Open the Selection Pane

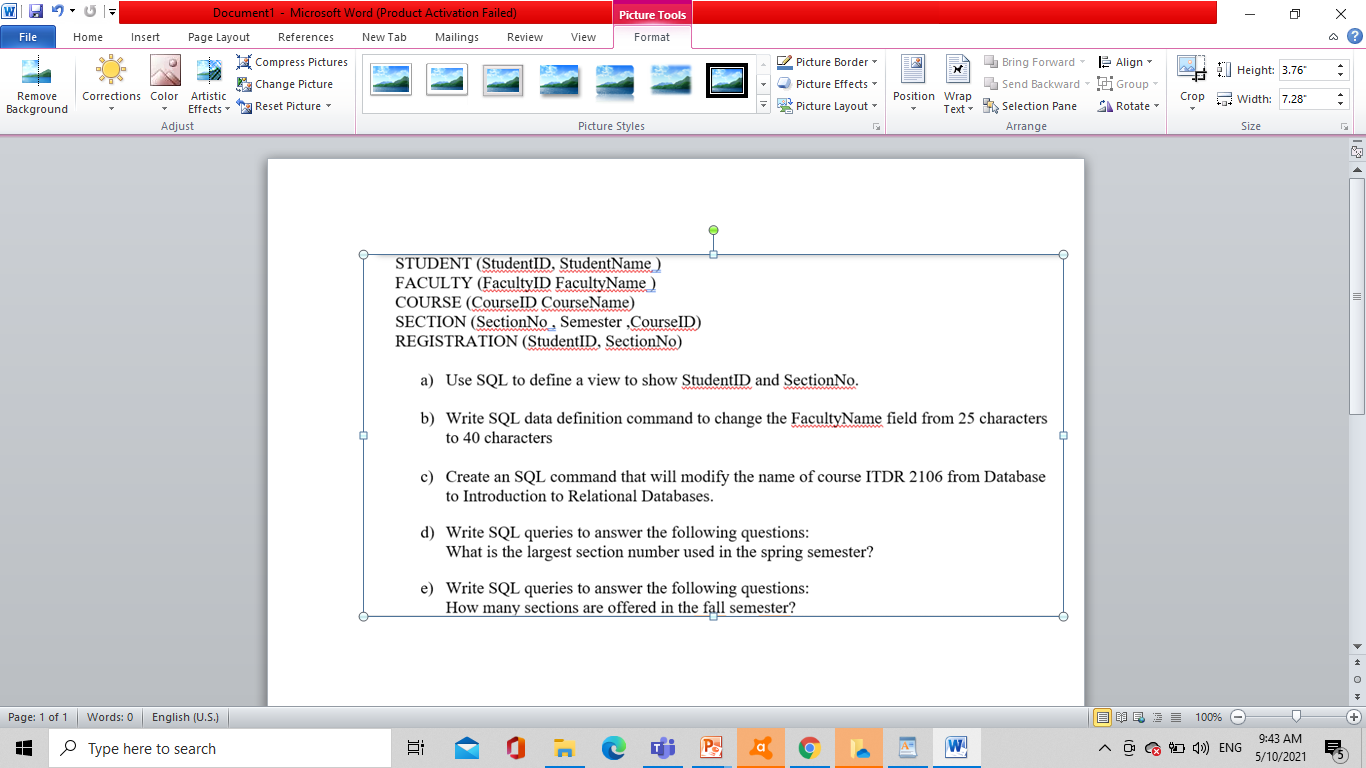[1031, 105]
